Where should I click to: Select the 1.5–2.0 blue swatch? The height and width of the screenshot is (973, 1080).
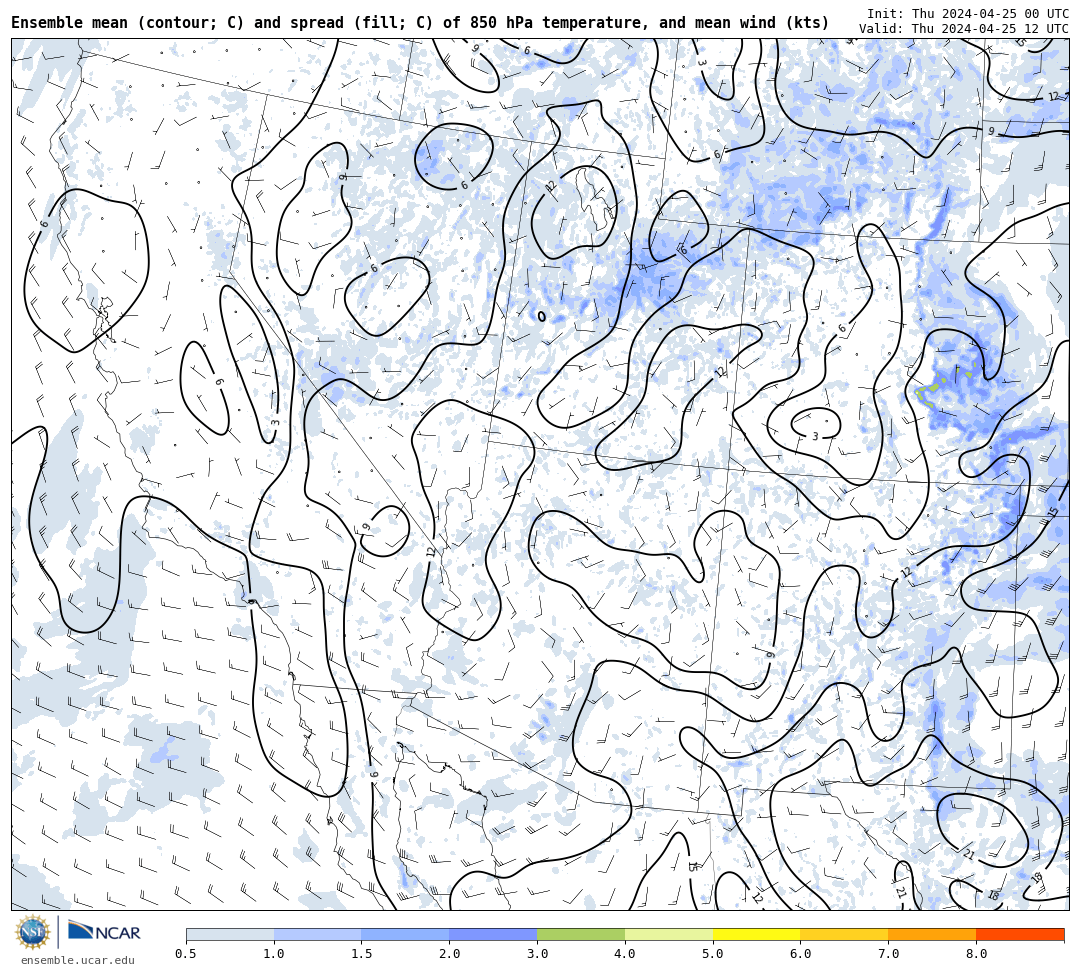click(x=406, y=934)
